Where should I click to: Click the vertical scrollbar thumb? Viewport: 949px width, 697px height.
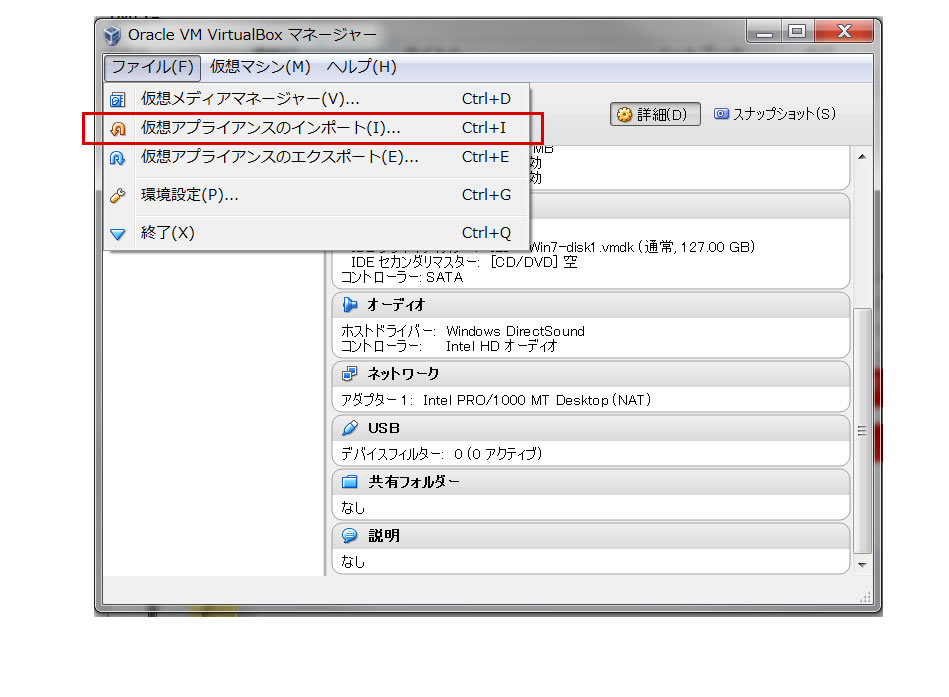coord(862,431)
